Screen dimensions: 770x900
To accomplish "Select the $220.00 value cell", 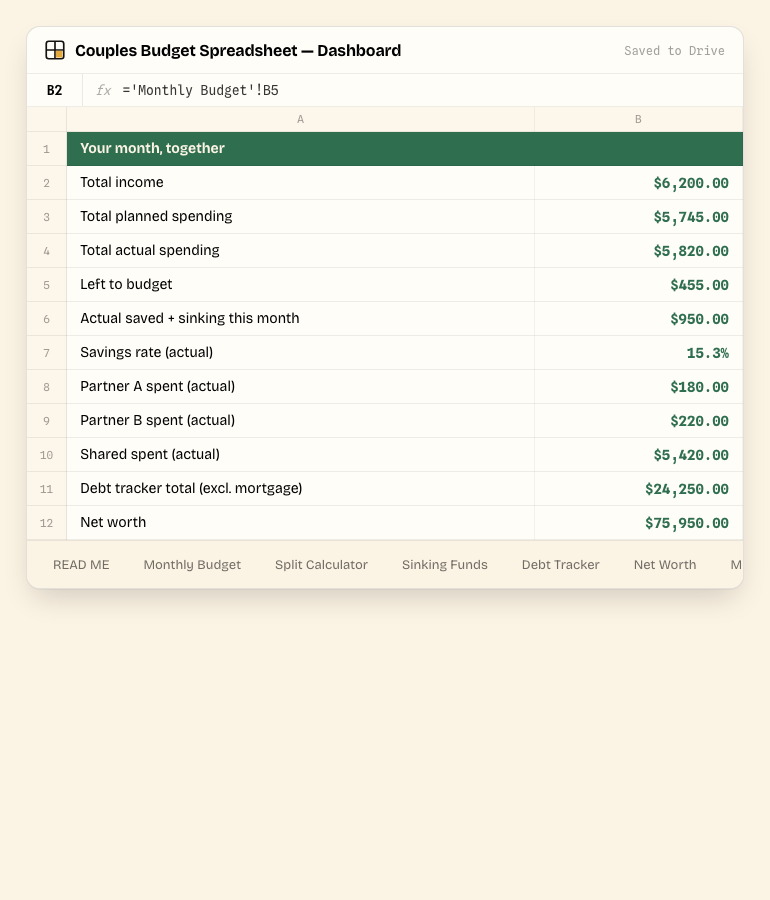I will (639, 421).
